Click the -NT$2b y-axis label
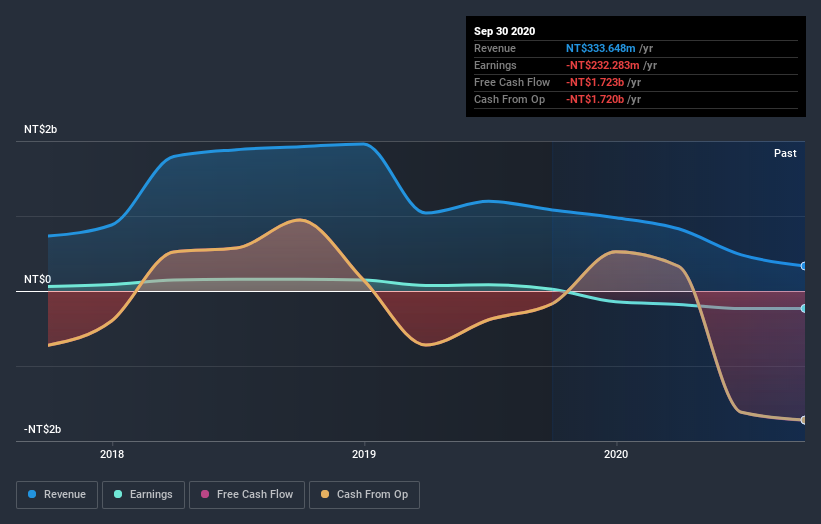821x524 pixels. 42,429
